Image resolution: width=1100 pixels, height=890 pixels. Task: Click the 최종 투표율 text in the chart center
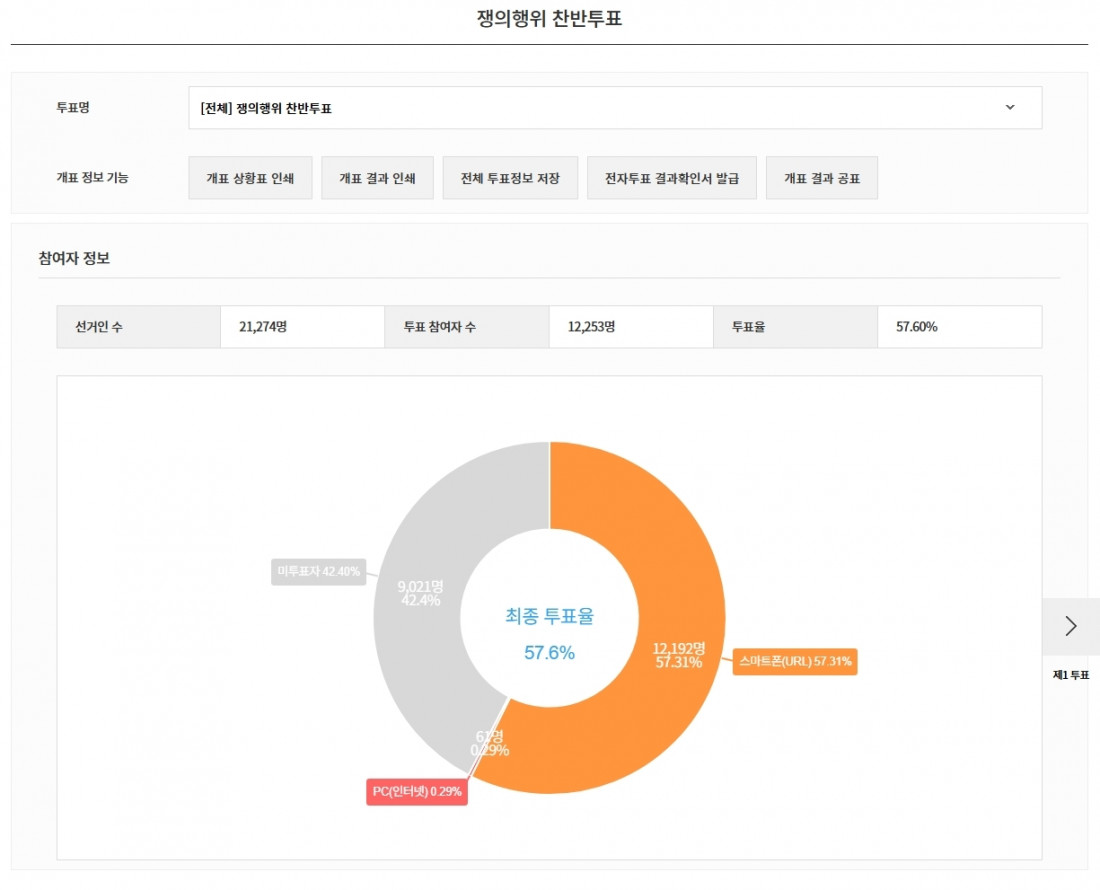pos(549,617)
